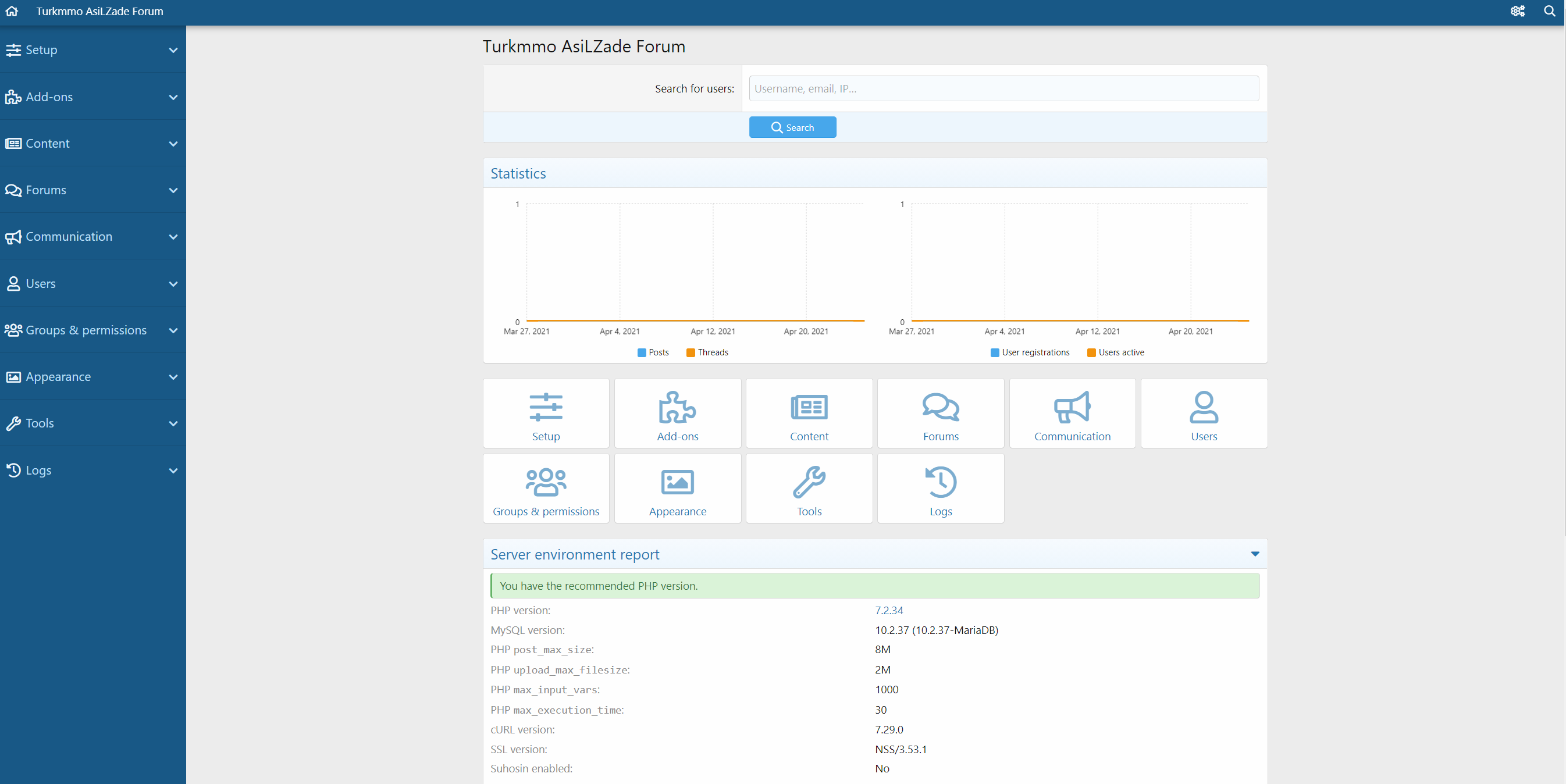Click the Logs history icon in sidebar

(x=13, y=471)
